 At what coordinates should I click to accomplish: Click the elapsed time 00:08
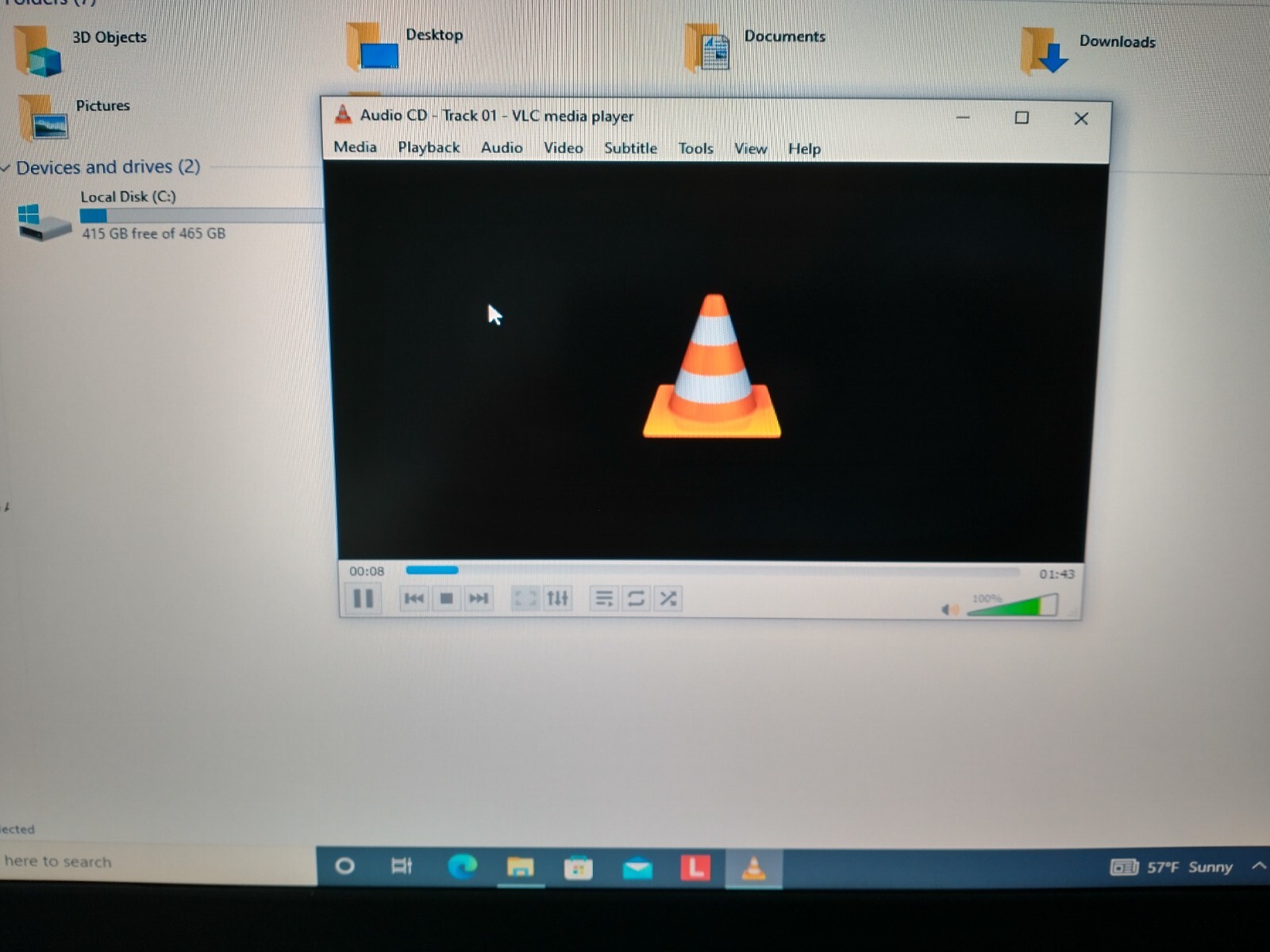pyautogui.click(x=367, y=571)
